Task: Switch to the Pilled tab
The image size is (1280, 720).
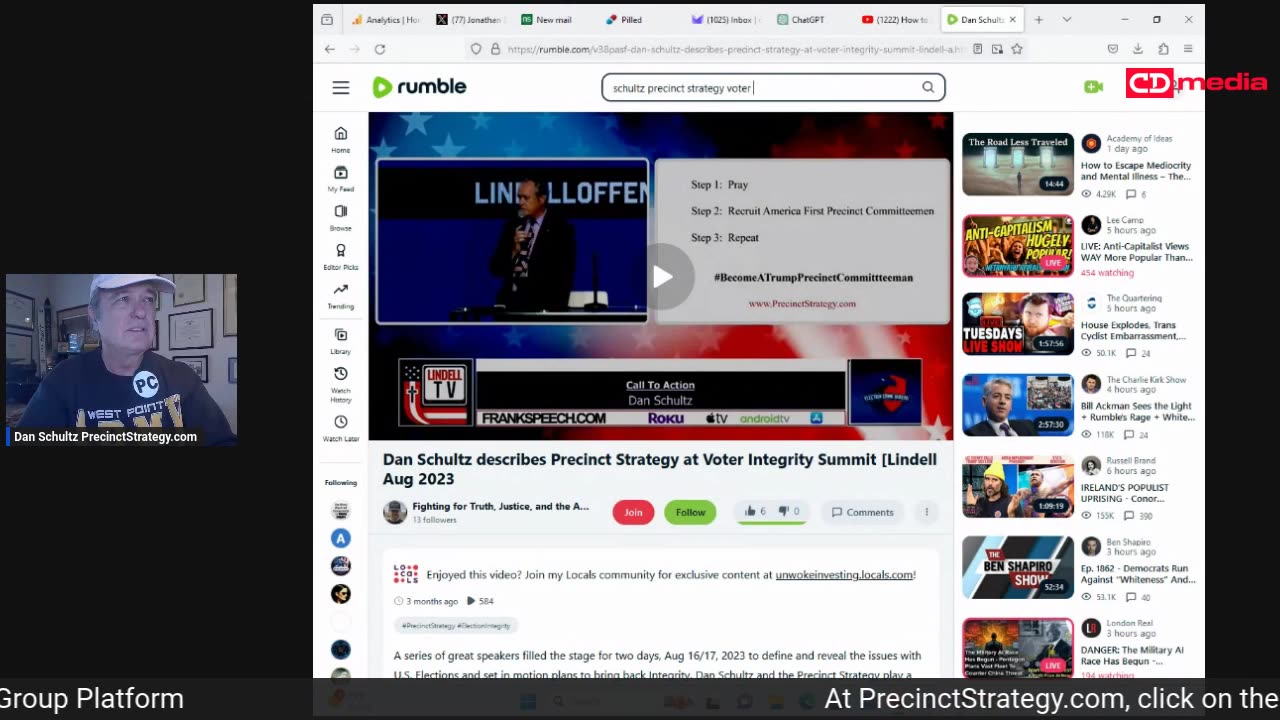Action: click(x=640, y=20)
